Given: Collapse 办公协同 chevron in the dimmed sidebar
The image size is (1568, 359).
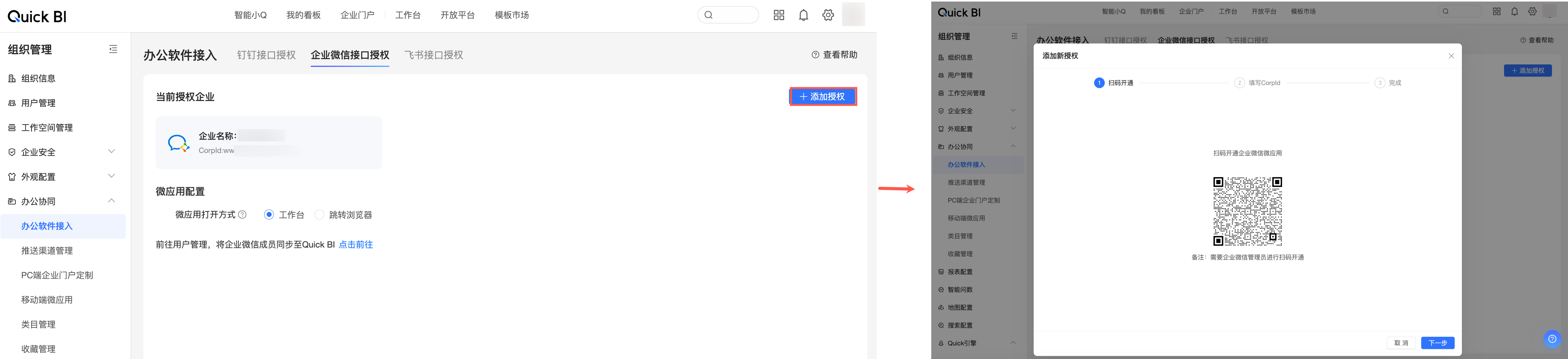Looking at the screenshot, I should pos(1014,146).
